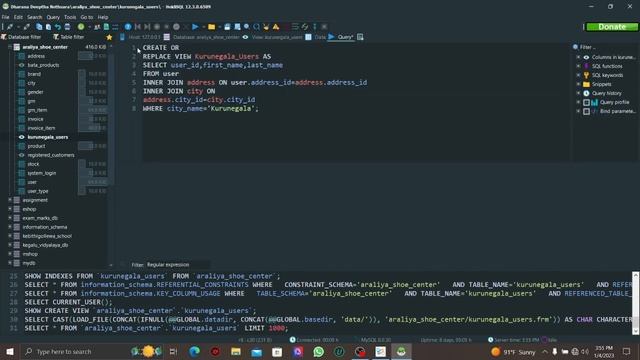640x360 pixels.
Task: Expand the assignment database node
Action: click(10, 200)
